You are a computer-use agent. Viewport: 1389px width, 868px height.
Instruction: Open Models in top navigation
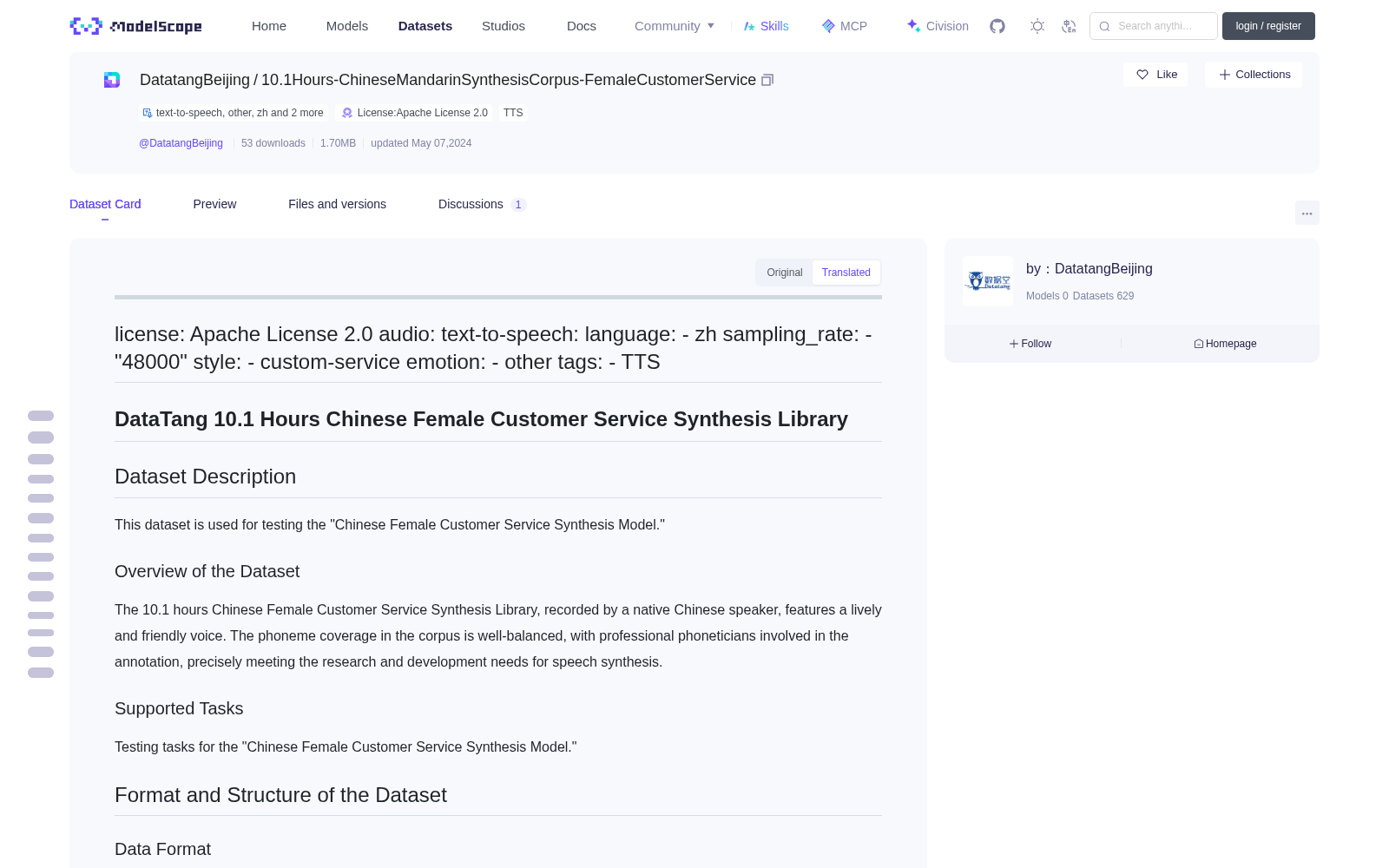coord(347,26)
